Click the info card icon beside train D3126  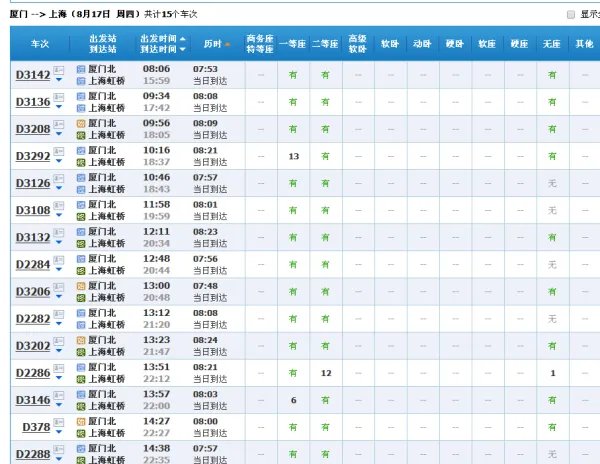(x=59, y=178)
